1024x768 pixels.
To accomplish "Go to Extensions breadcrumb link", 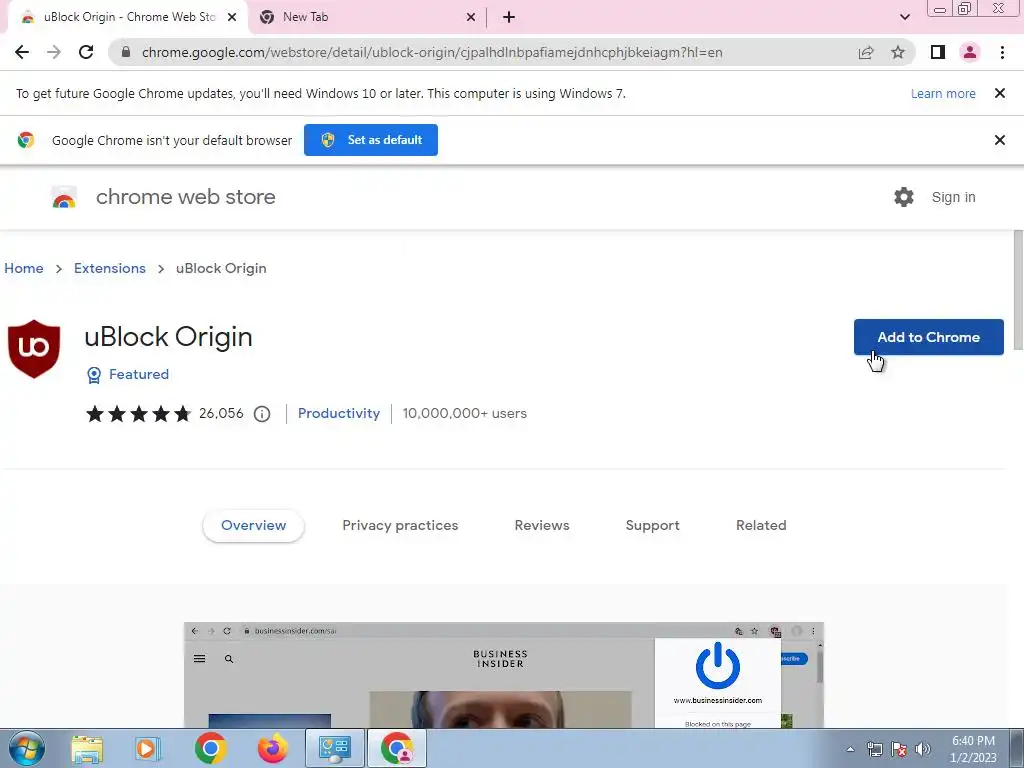I will (110, 268).
